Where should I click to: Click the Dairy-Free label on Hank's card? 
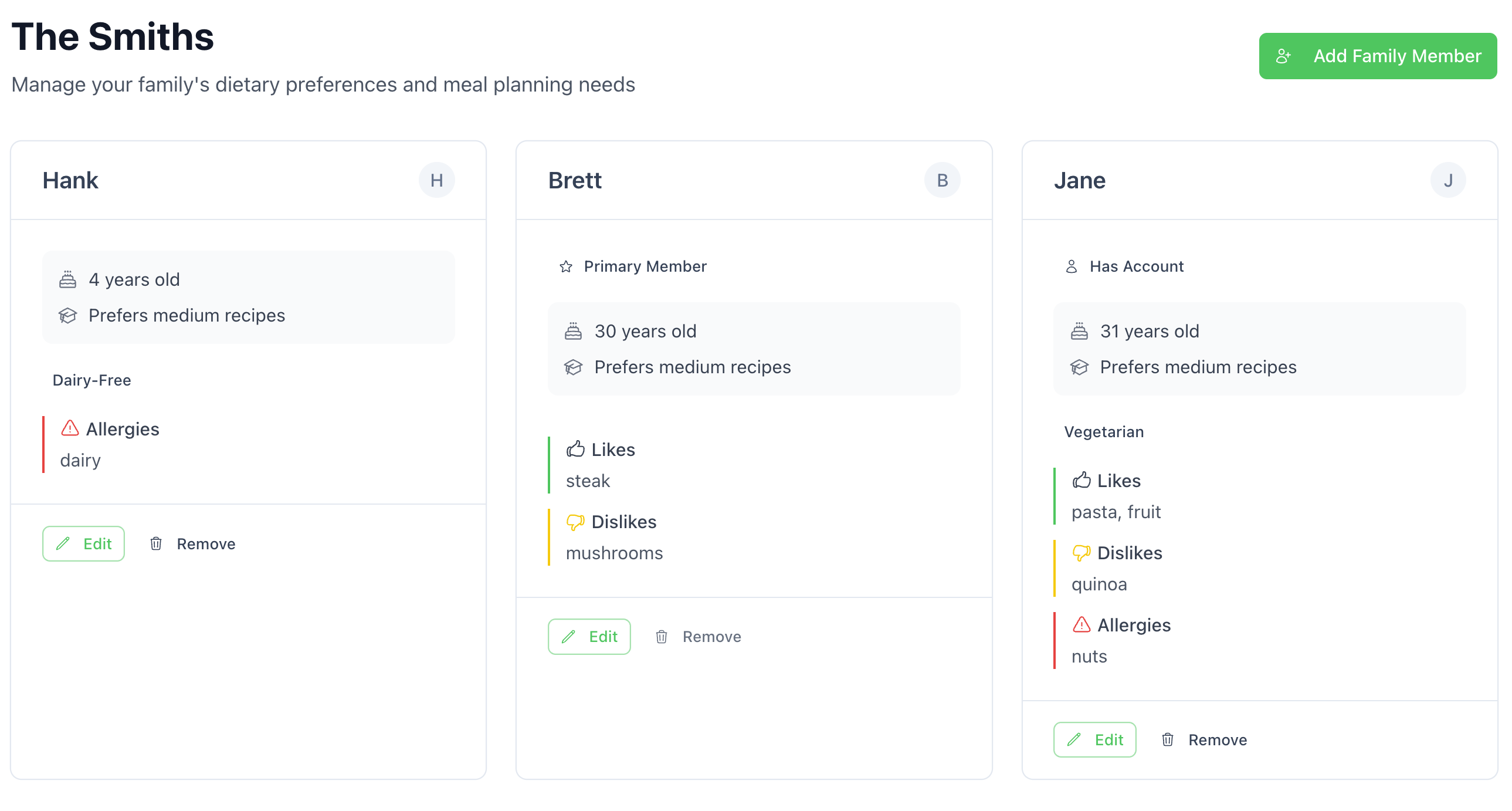tap(91, 380)
